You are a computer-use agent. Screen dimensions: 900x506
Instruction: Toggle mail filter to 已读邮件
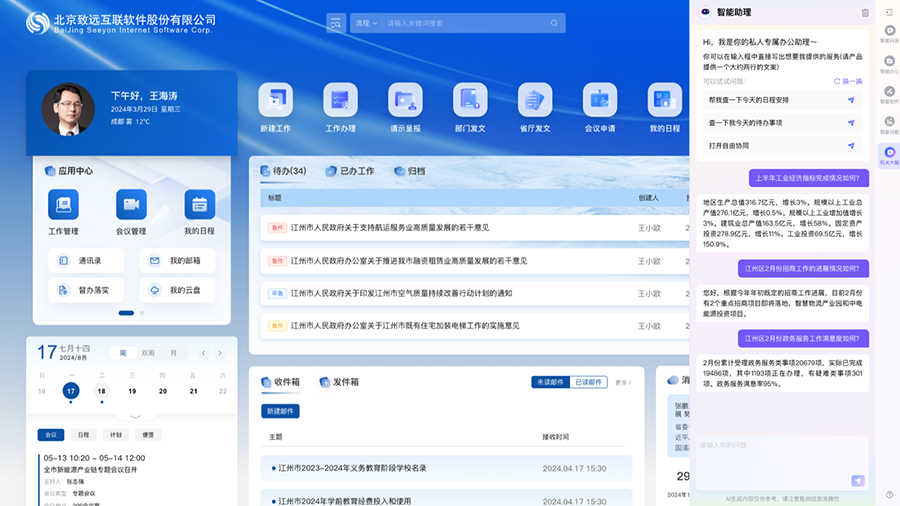(x=589, y=382)
